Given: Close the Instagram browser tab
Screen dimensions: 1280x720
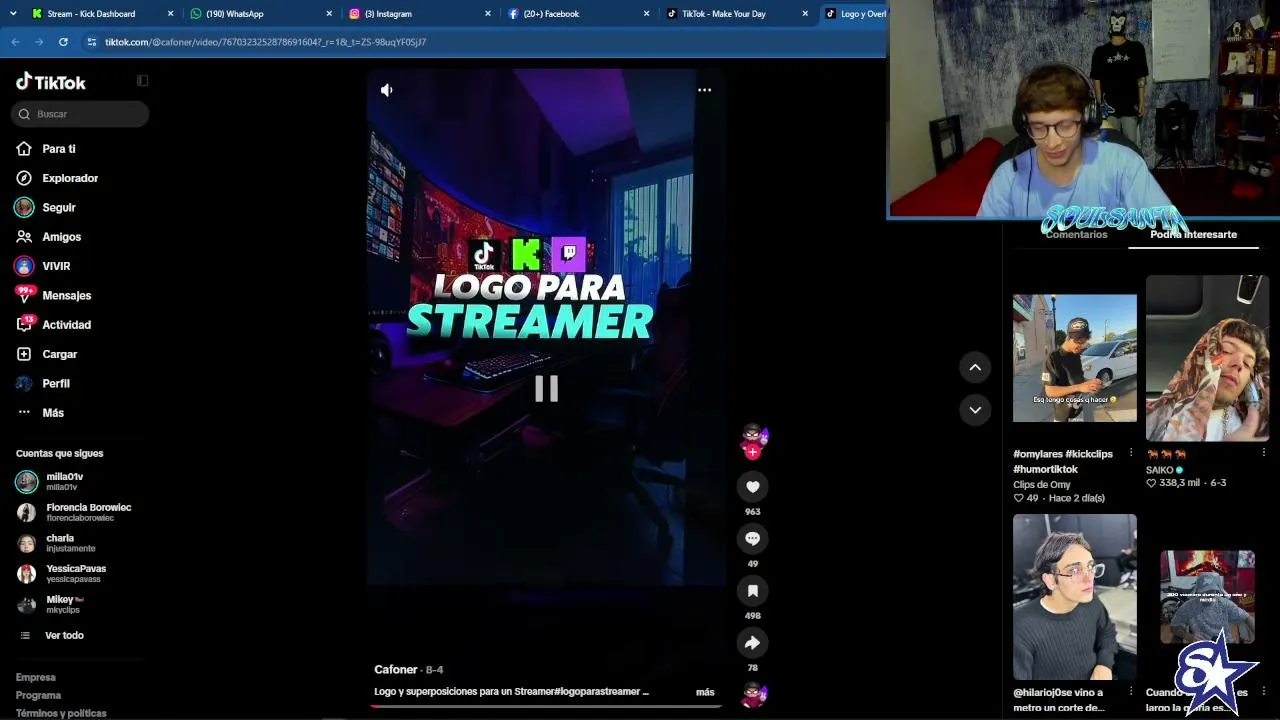Looking at the screenshot, I should pos(488,14).
